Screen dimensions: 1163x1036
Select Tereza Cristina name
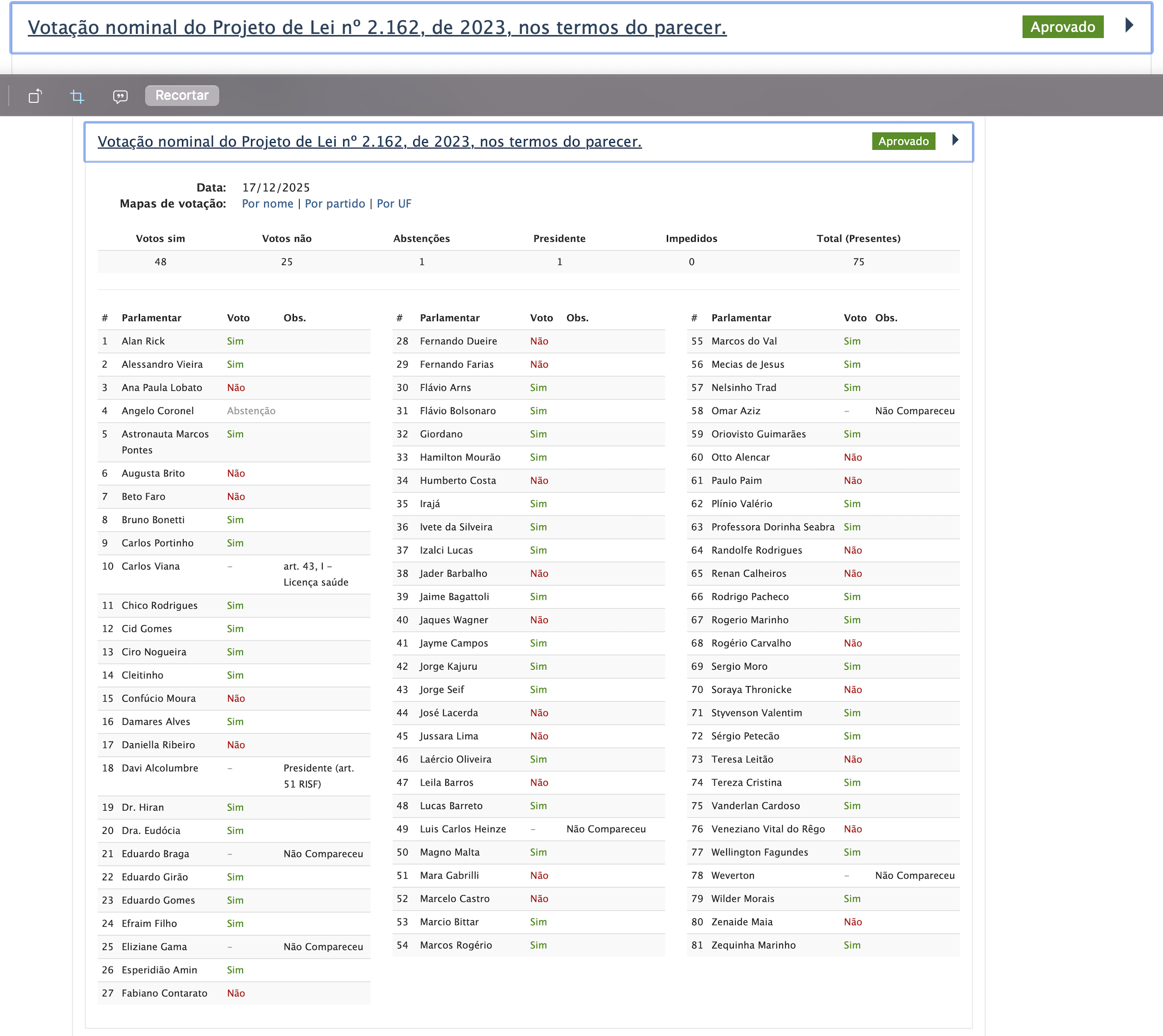[x=747, y=783]
